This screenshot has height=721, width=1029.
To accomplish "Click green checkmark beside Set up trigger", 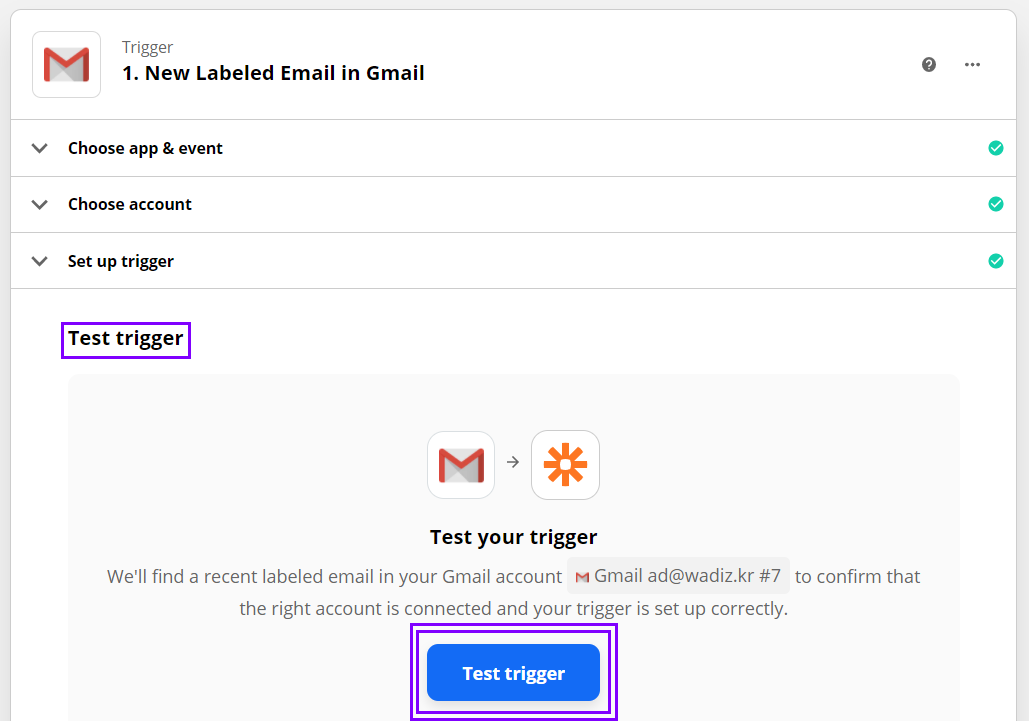I will (996, 261).
